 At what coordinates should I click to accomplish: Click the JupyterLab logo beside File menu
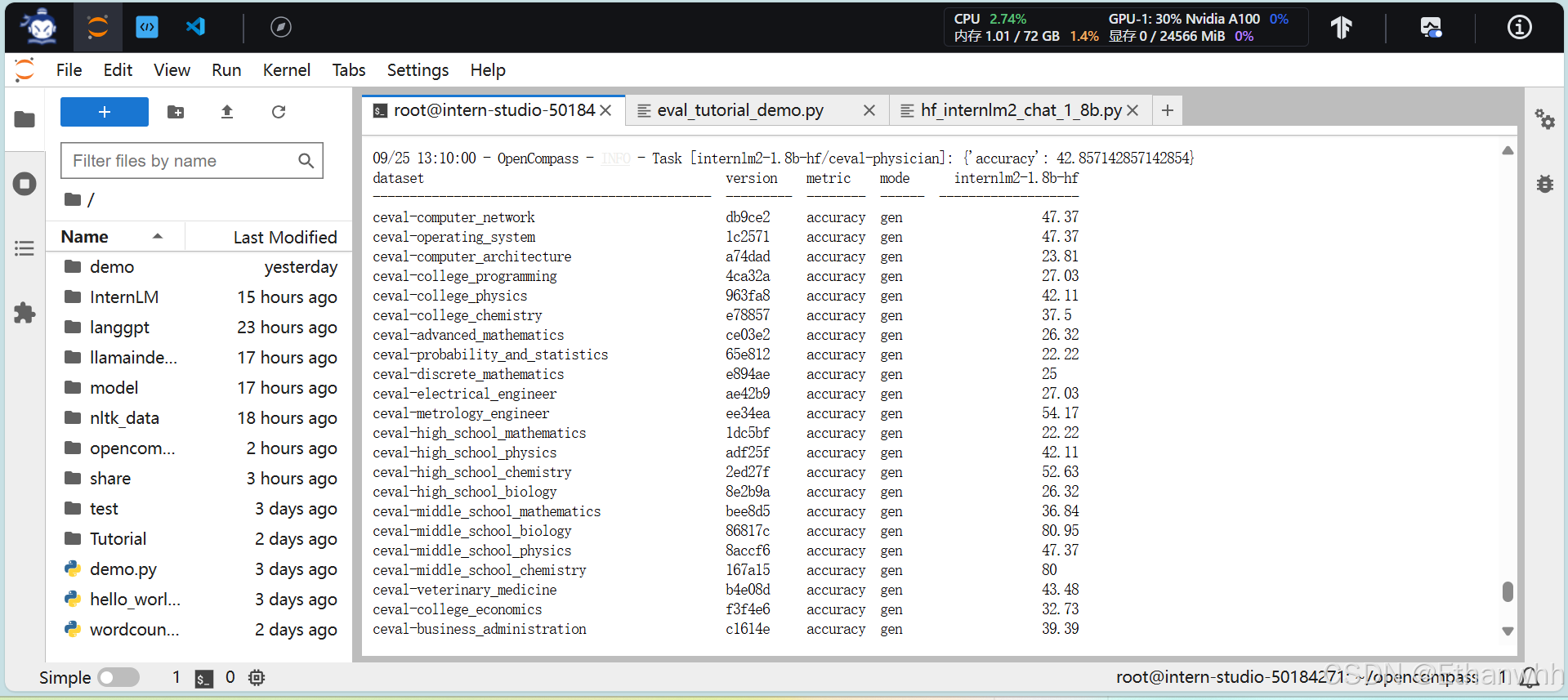point(25,69)
